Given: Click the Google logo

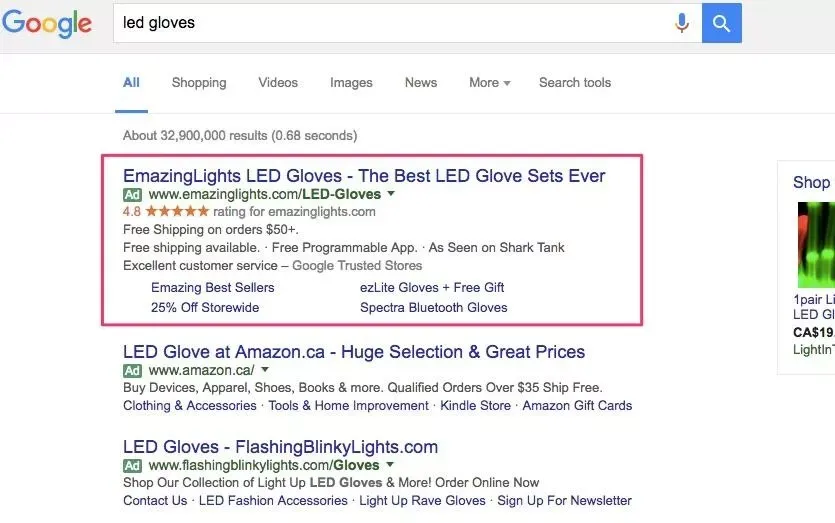Looking at the screenshot, I should pos(47,24).
